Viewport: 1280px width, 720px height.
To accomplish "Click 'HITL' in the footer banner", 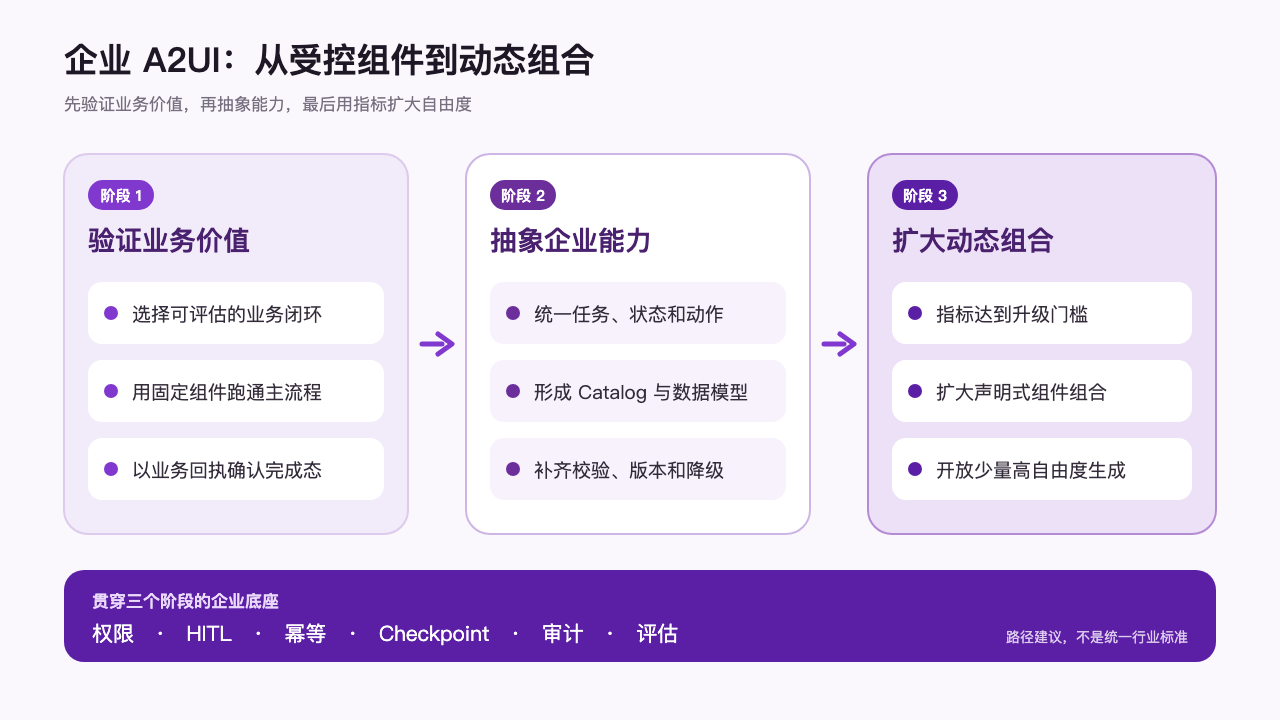I will pyautogui.click(x=209, y=633).
